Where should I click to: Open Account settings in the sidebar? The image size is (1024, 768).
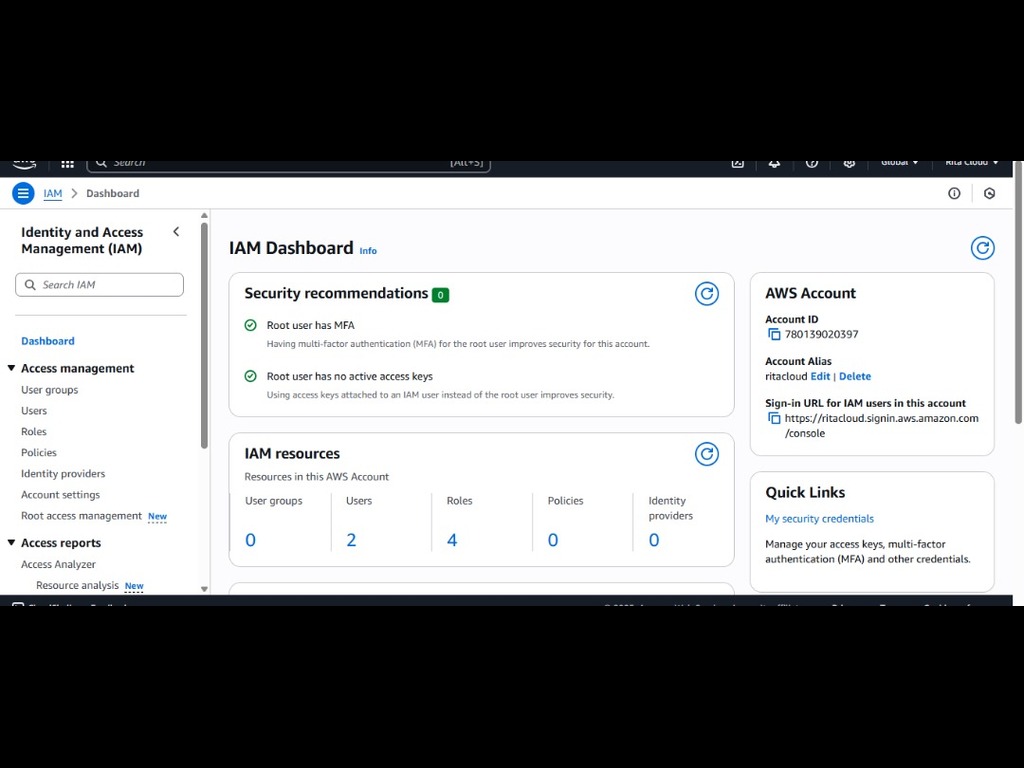(60, 495)
